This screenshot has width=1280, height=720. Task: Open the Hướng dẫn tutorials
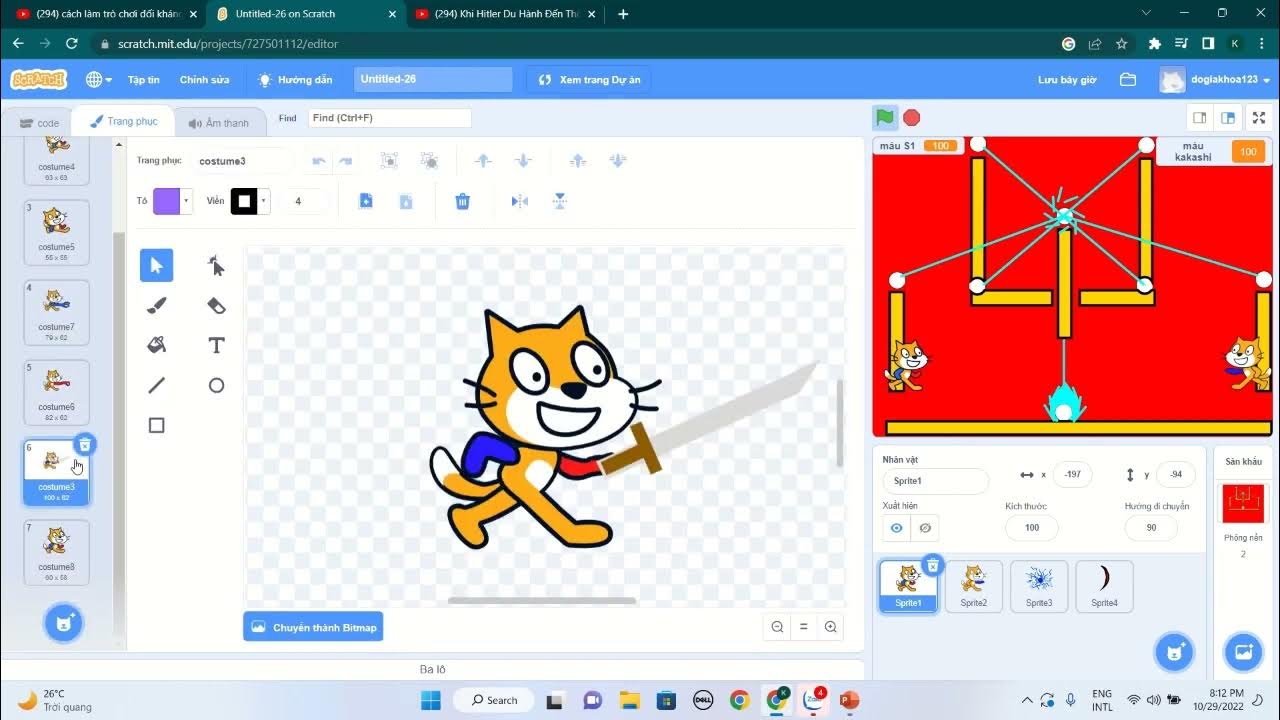click(294, 79)
